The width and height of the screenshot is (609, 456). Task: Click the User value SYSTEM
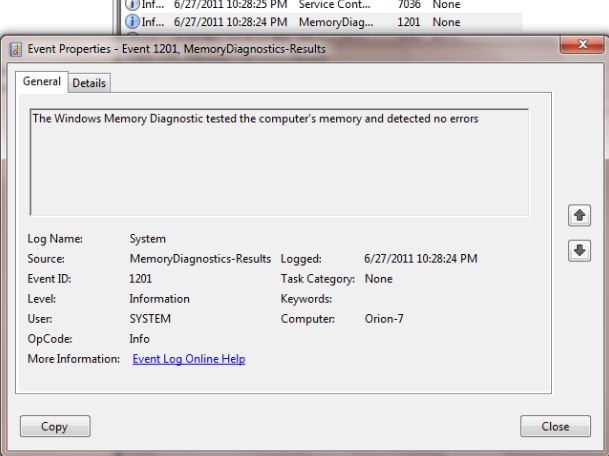150,319
